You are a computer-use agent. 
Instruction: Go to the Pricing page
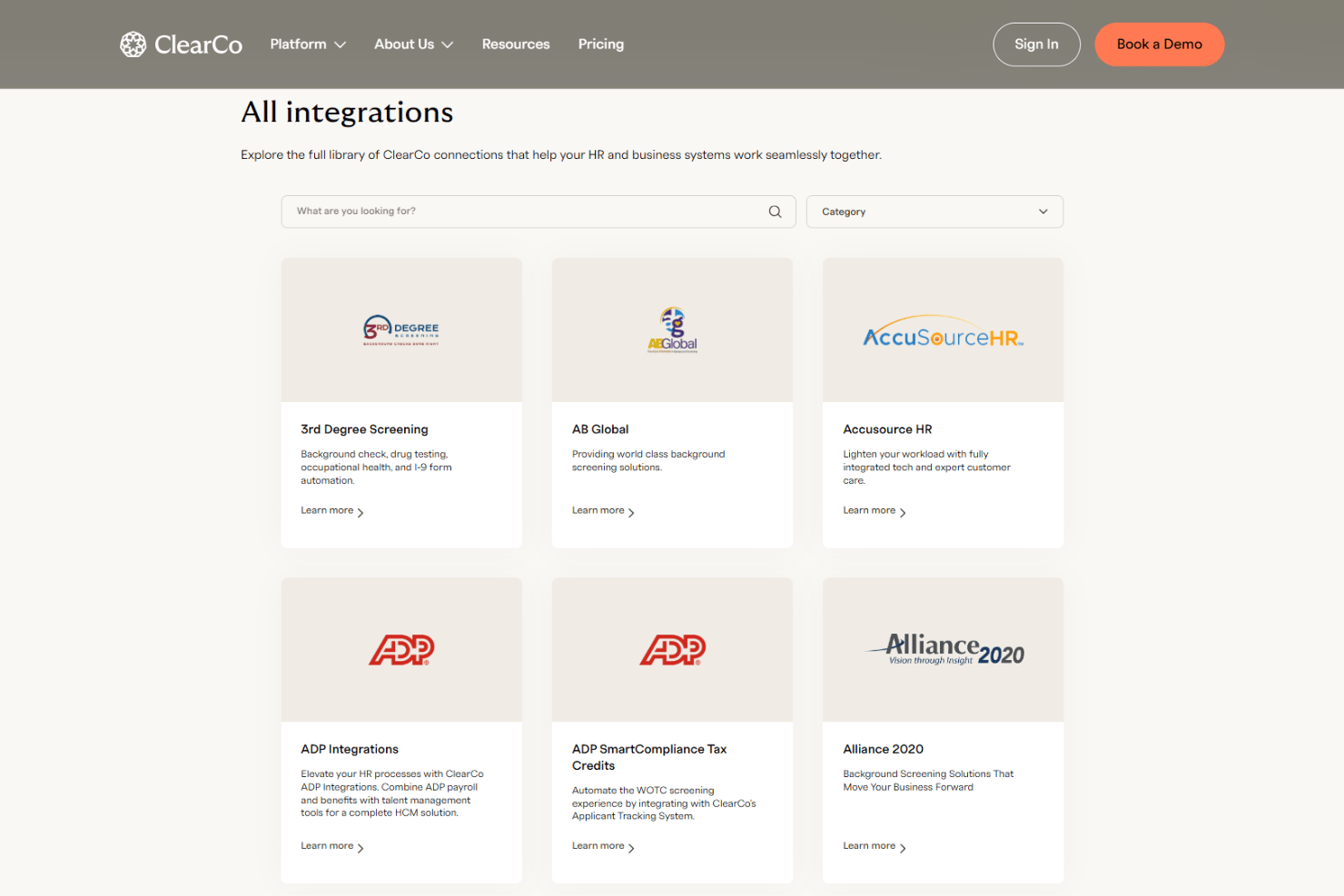[601, 44]
